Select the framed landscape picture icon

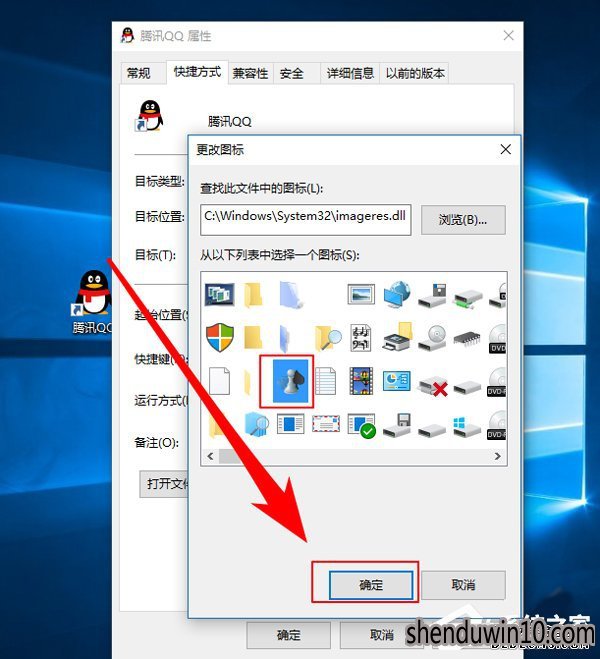pyautogui.click(x=361, y=294)
